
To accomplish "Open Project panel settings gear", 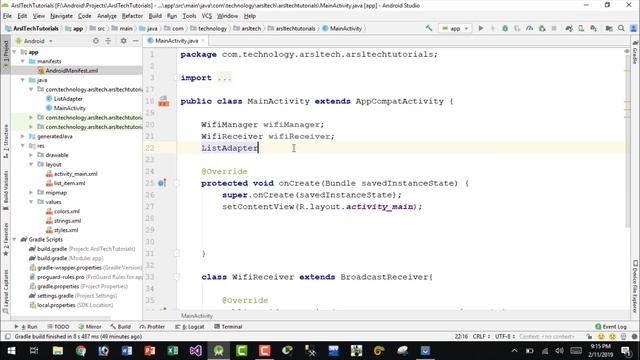I will [x=123, y=41].
